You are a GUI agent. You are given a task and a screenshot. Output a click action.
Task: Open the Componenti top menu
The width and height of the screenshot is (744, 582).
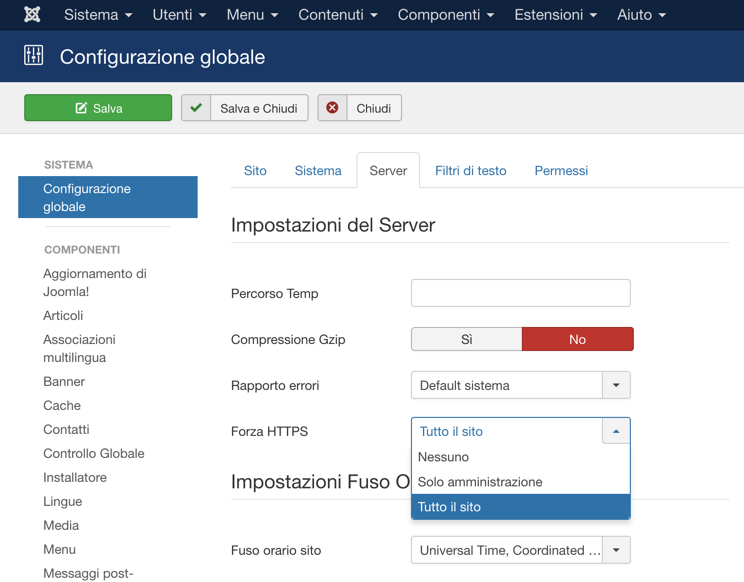tap(446, 15)
